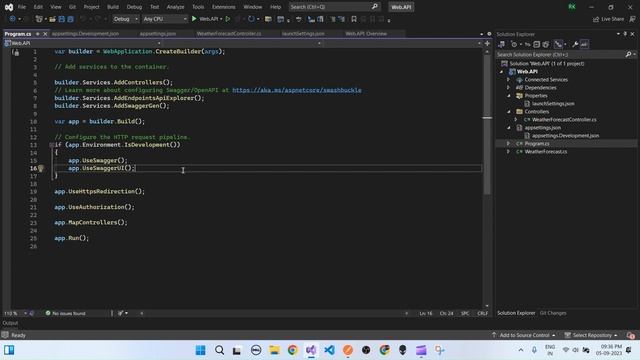The image size is (640, 360).
Task: Expand Connected Services node
Action: pos(509,80)
